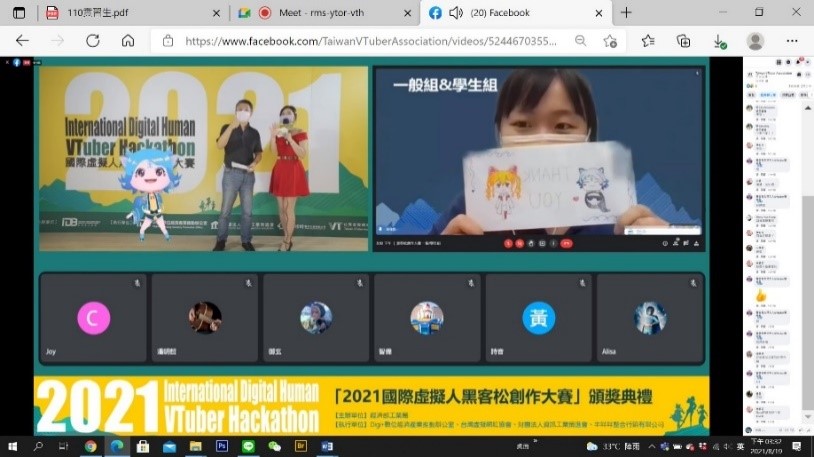Reload the Facebook video page
The width and height of the screenshot is (814, 457).
(92, 41)
